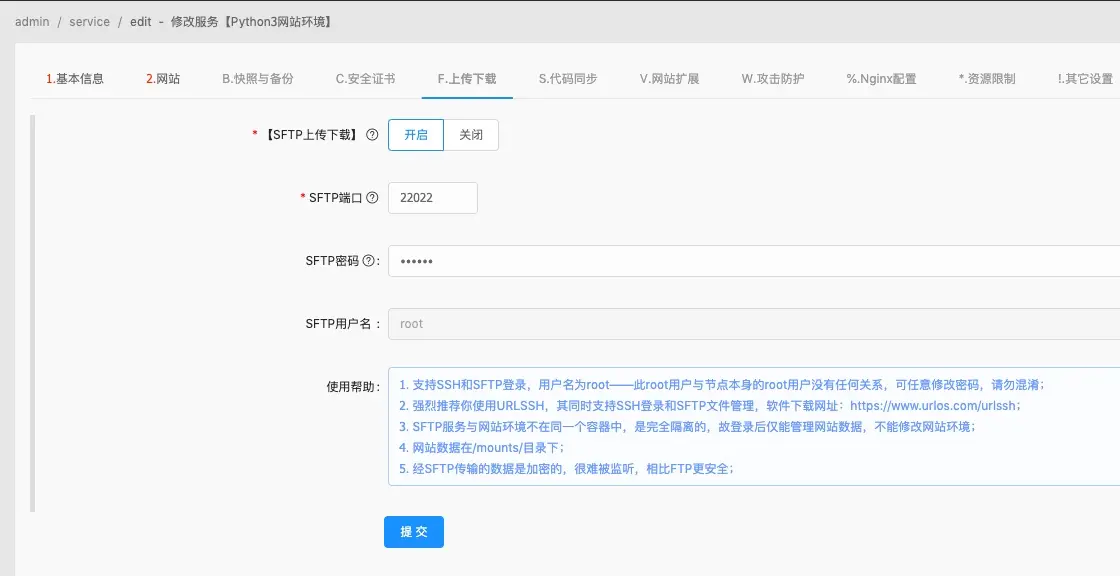The height and width of the screenshot is (576, 1120).
Task: Open the SFTP端口 help icon
Action: coord(372,198)
